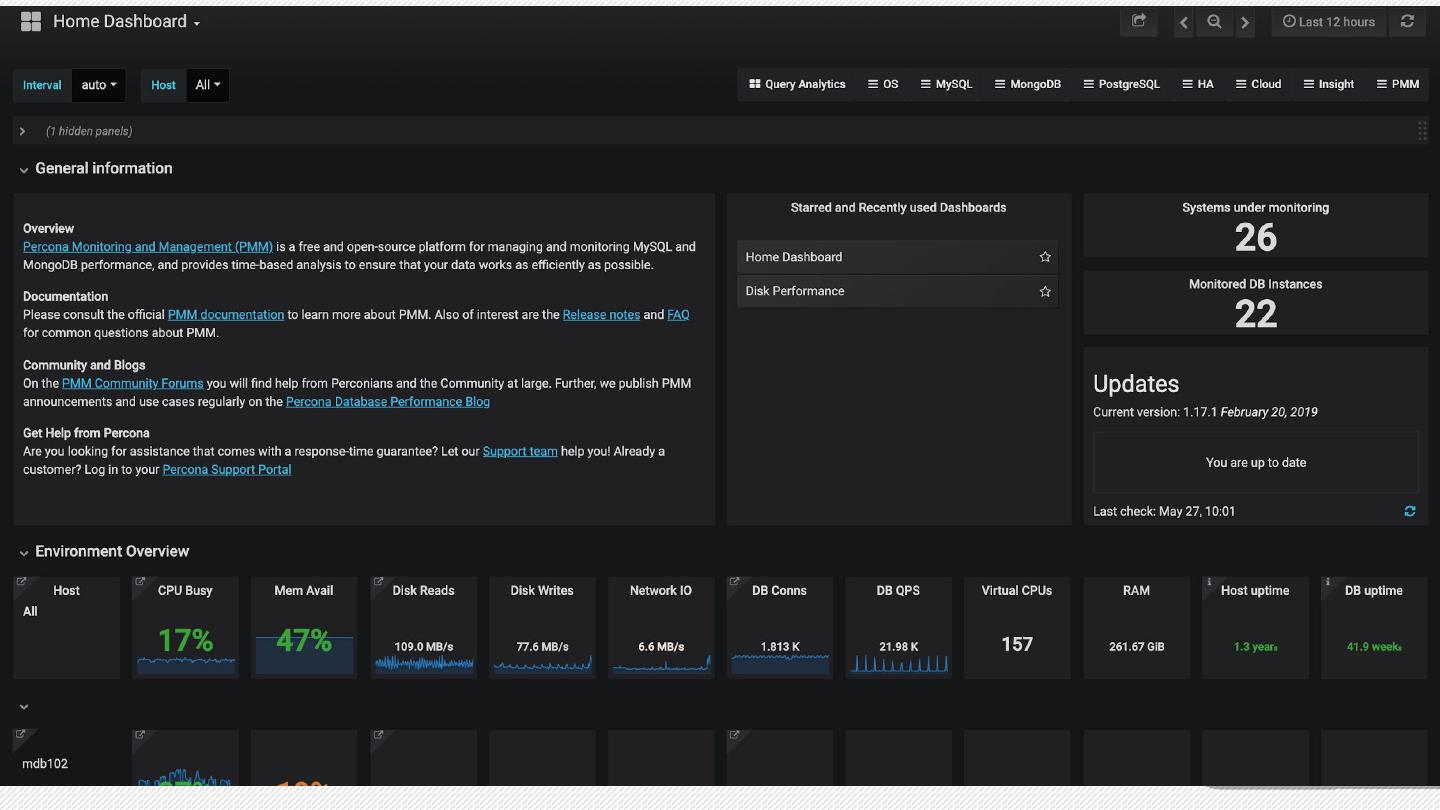1440x810 pixels.
Task: Open the Last 12 hours time picker
Action: point(1328,22)
